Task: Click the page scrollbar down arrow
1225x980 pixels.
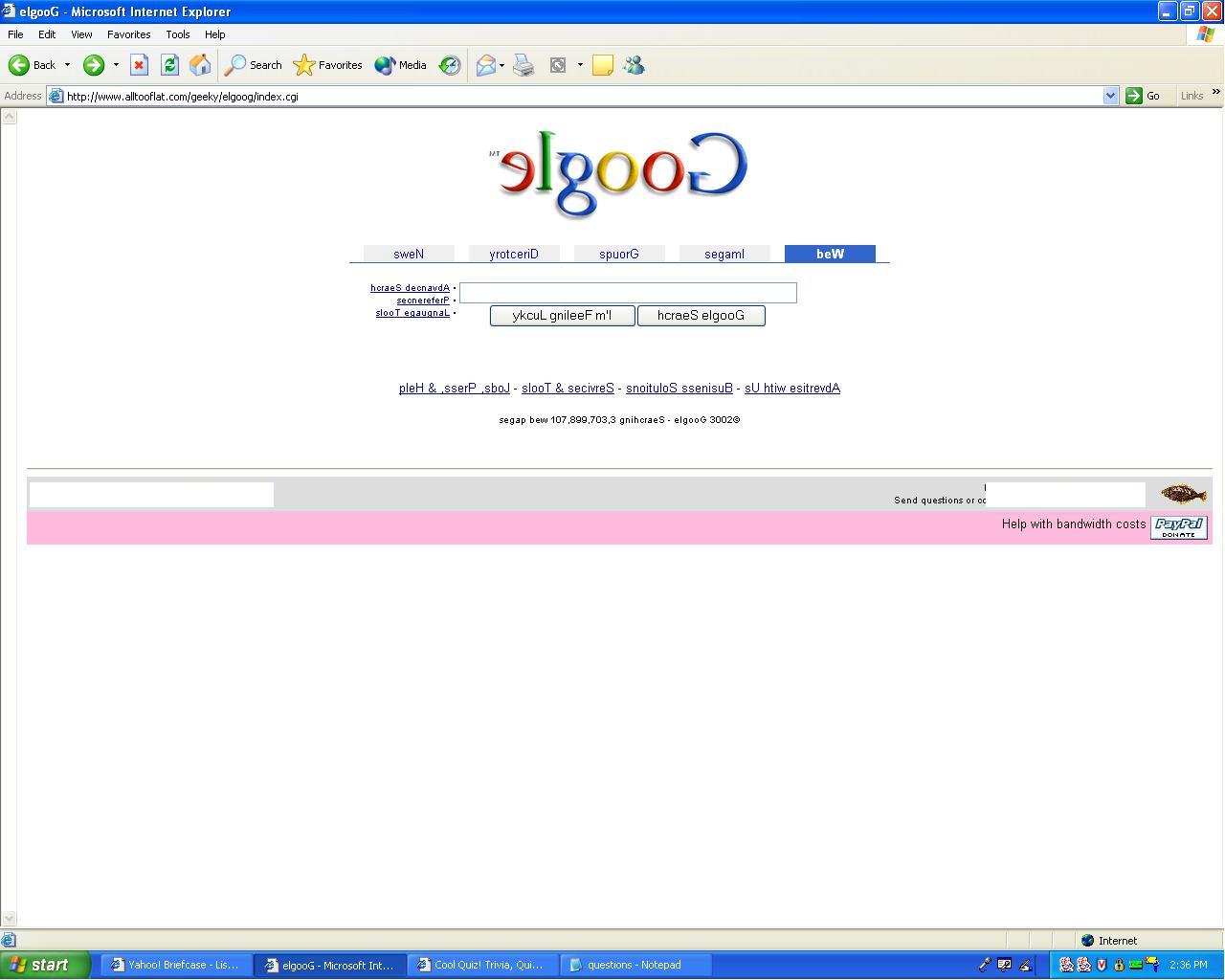Action: point(9,919)
